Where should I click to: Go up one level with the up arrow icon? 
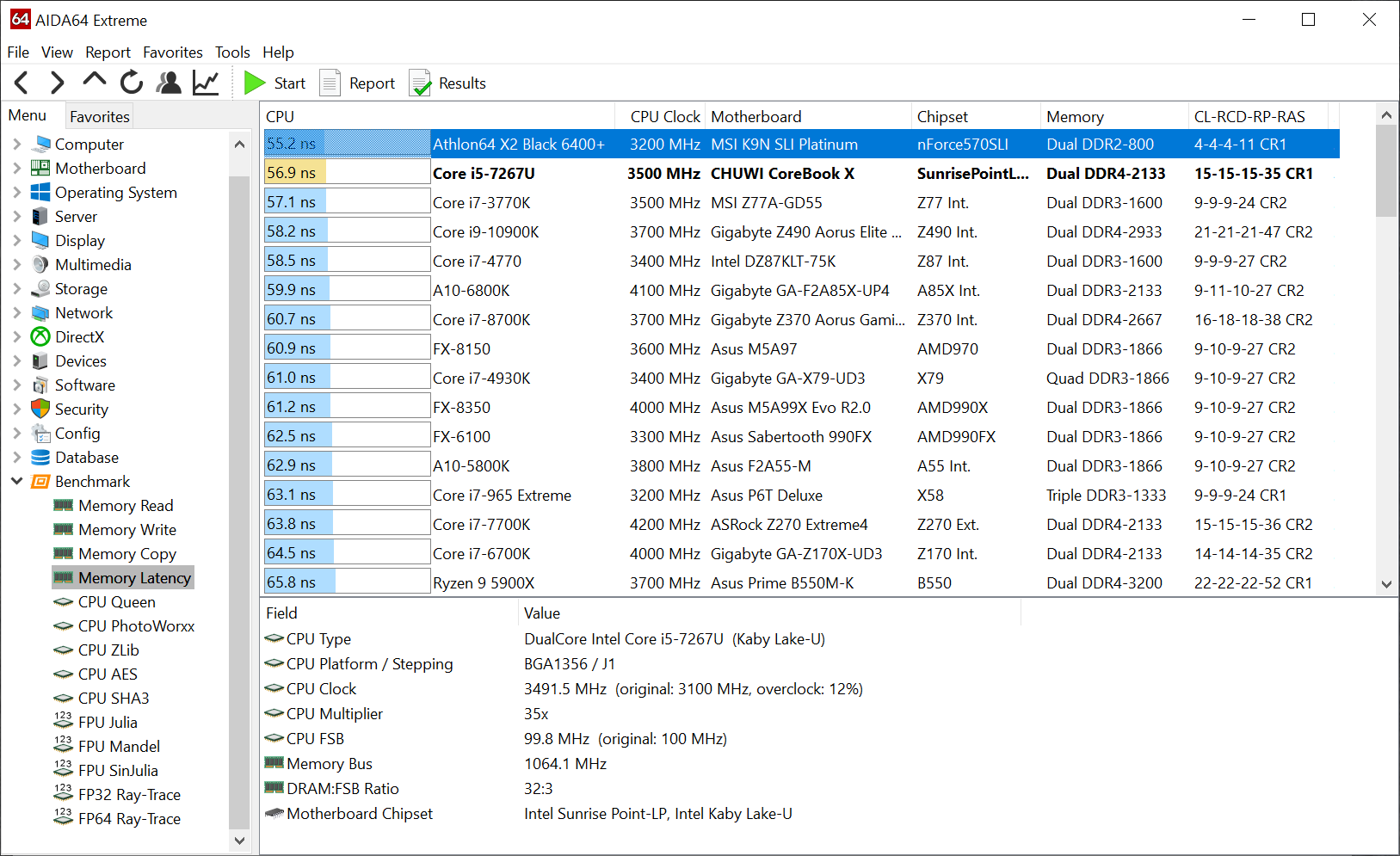[94, 80]
